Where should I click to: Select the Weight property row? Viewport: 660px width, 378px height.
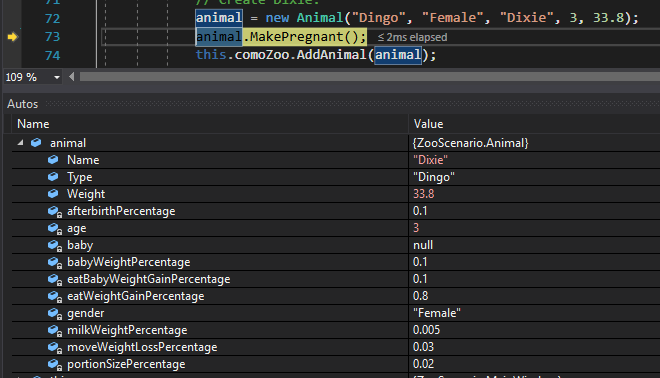coord(336,194)
